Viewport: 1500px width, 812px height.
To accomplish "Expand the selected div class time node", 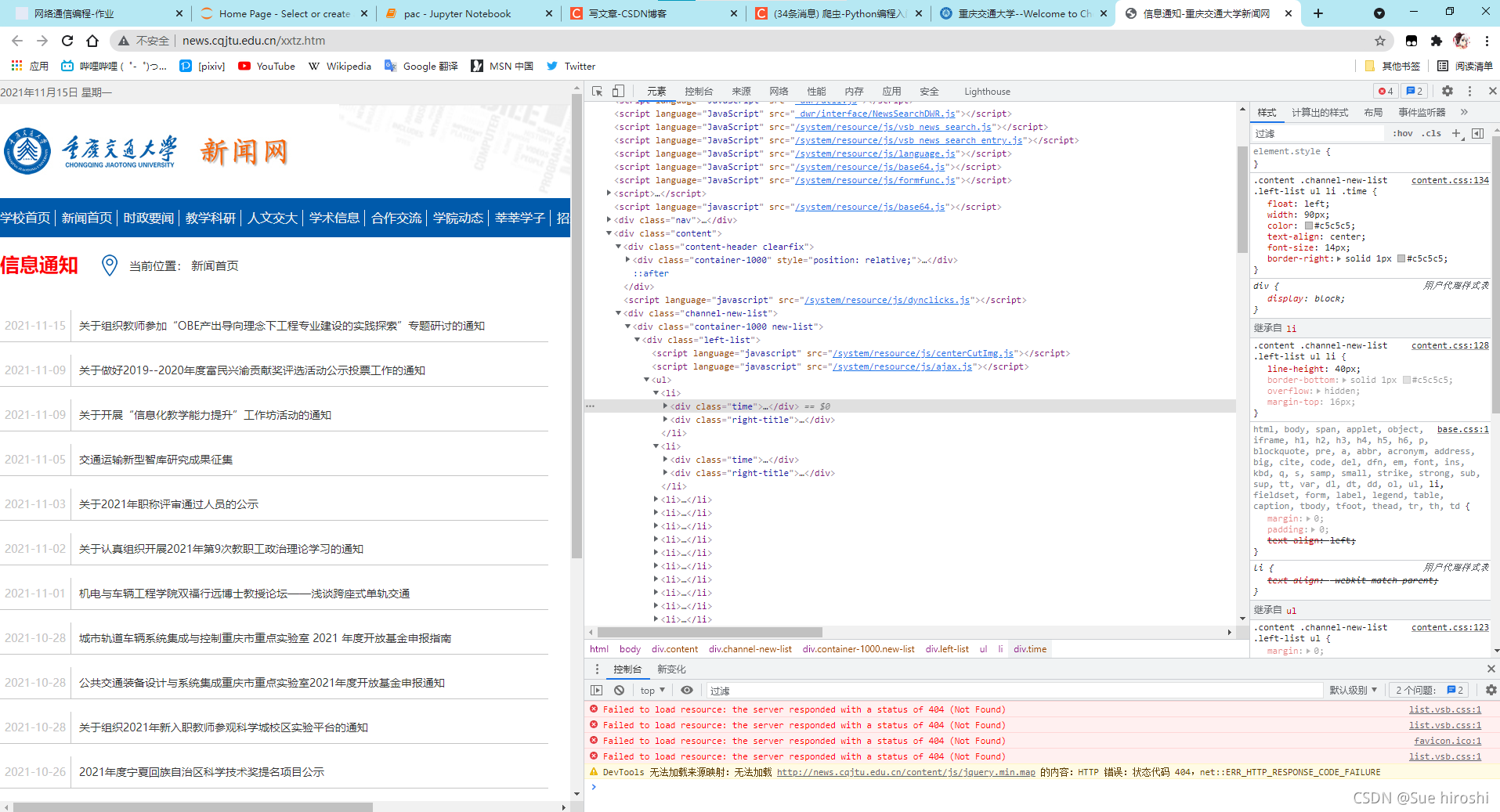I will coord(666,406).
